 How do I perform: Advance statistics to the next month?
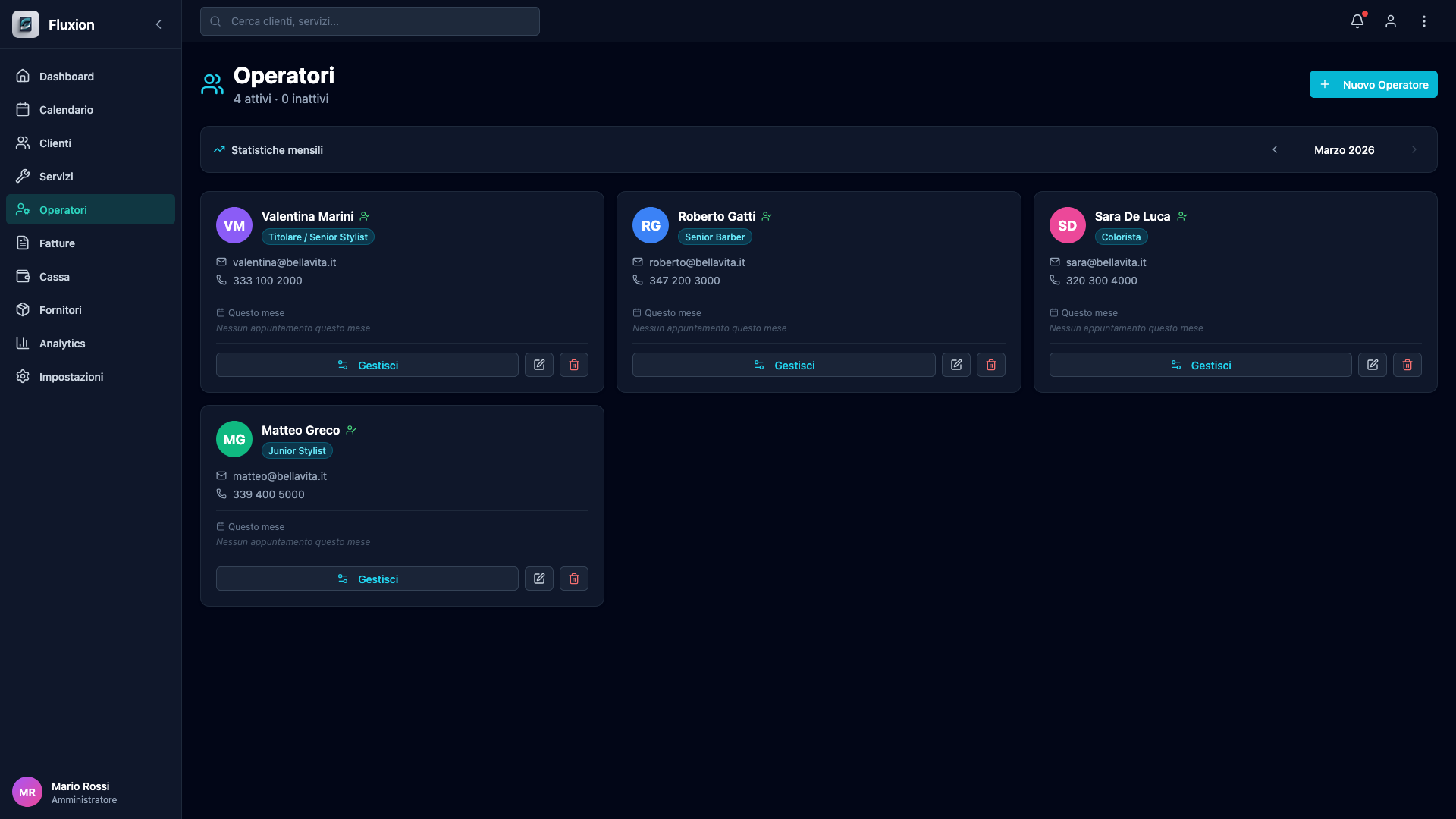click(x=1414, y=149)
